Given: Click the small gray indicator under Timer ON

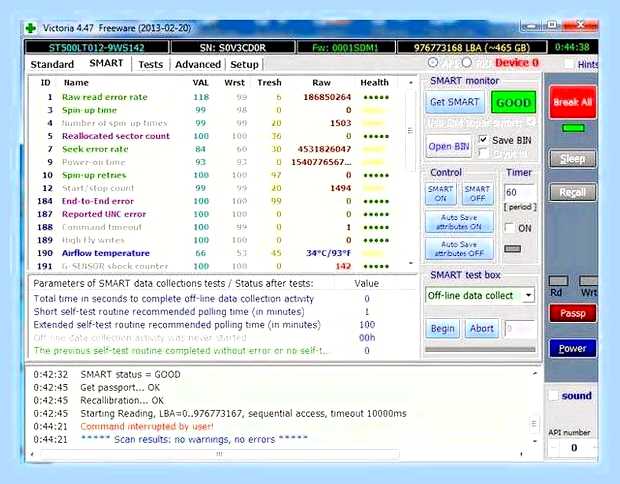Looking at the screenshot, I should 512,249.
